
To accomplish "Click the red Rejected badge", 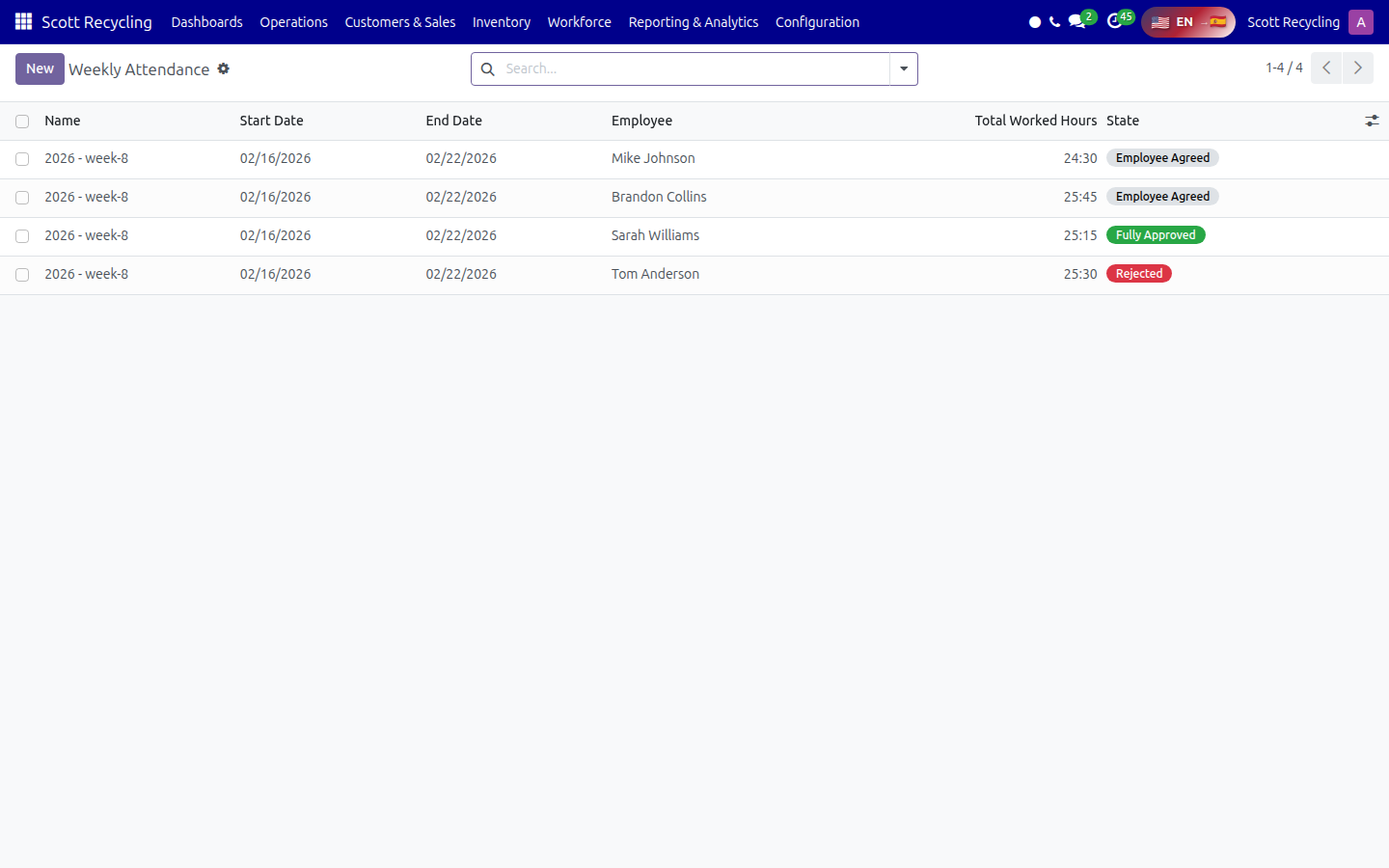I will coord(1139,274).
